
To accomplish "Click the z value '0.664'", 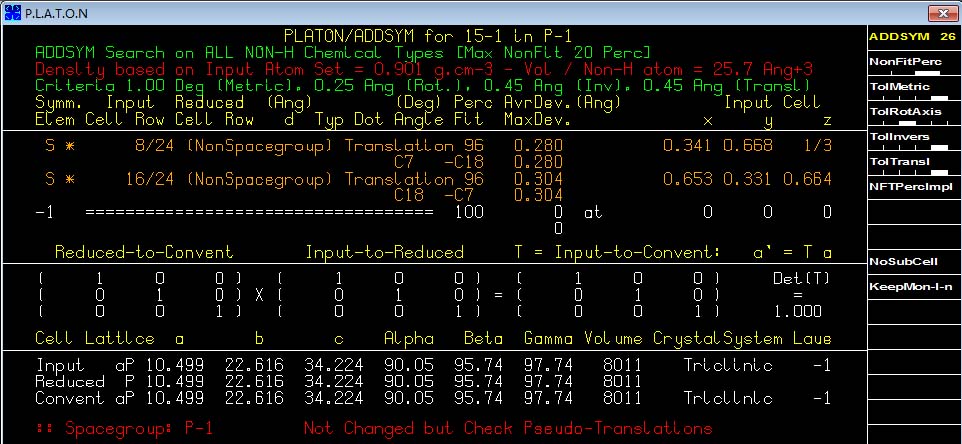I will click(x=807, y=179).
